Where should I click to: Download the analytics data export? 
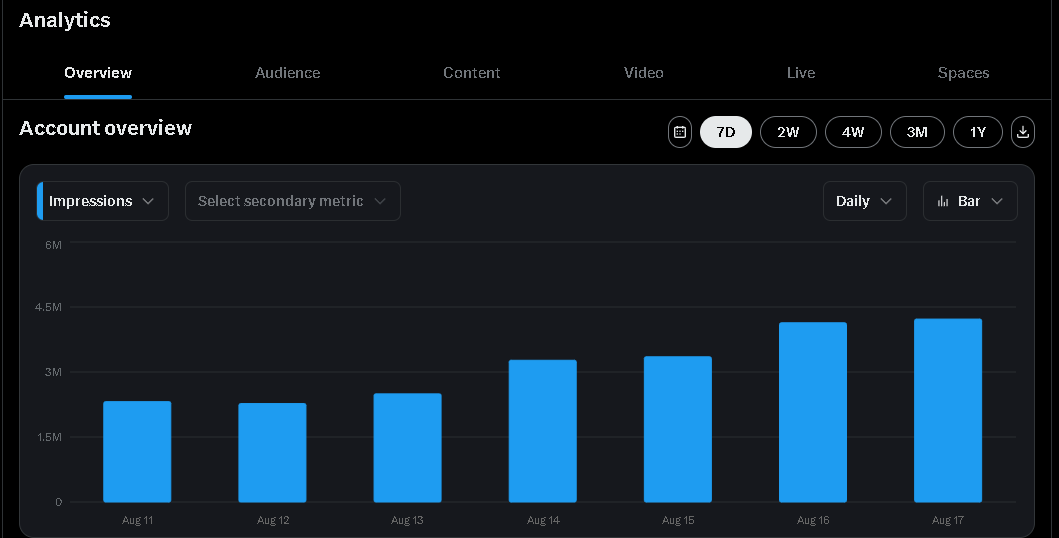click(1023, 132)
